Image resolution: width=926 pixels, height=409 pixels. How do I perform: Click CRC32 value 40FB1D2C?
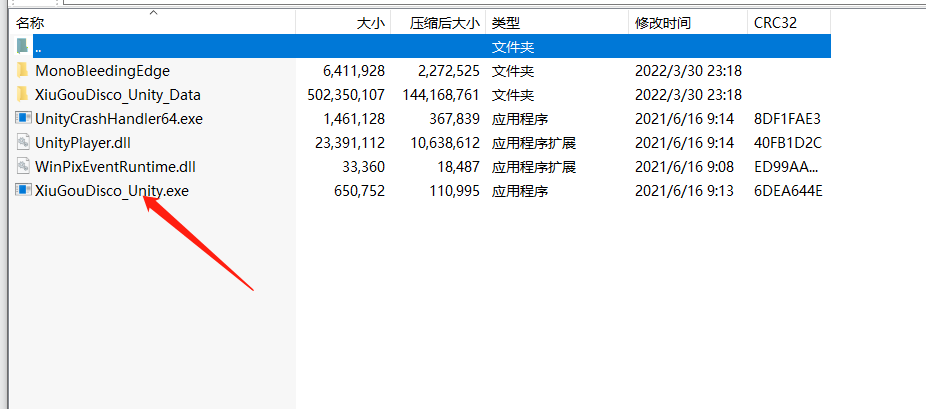788,143
